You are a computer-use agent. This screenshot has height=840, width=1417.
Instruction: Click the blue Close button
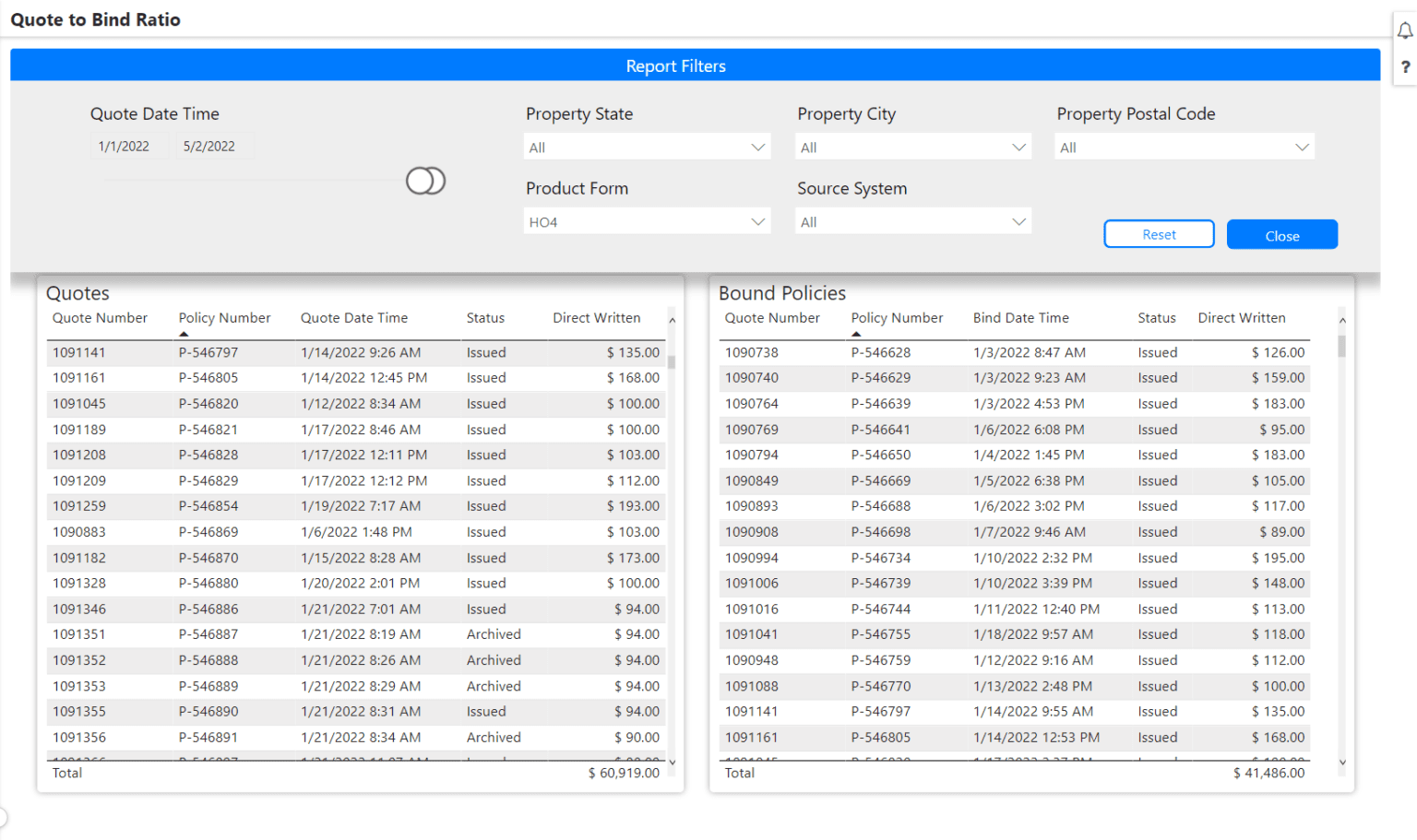(1281, 235)
